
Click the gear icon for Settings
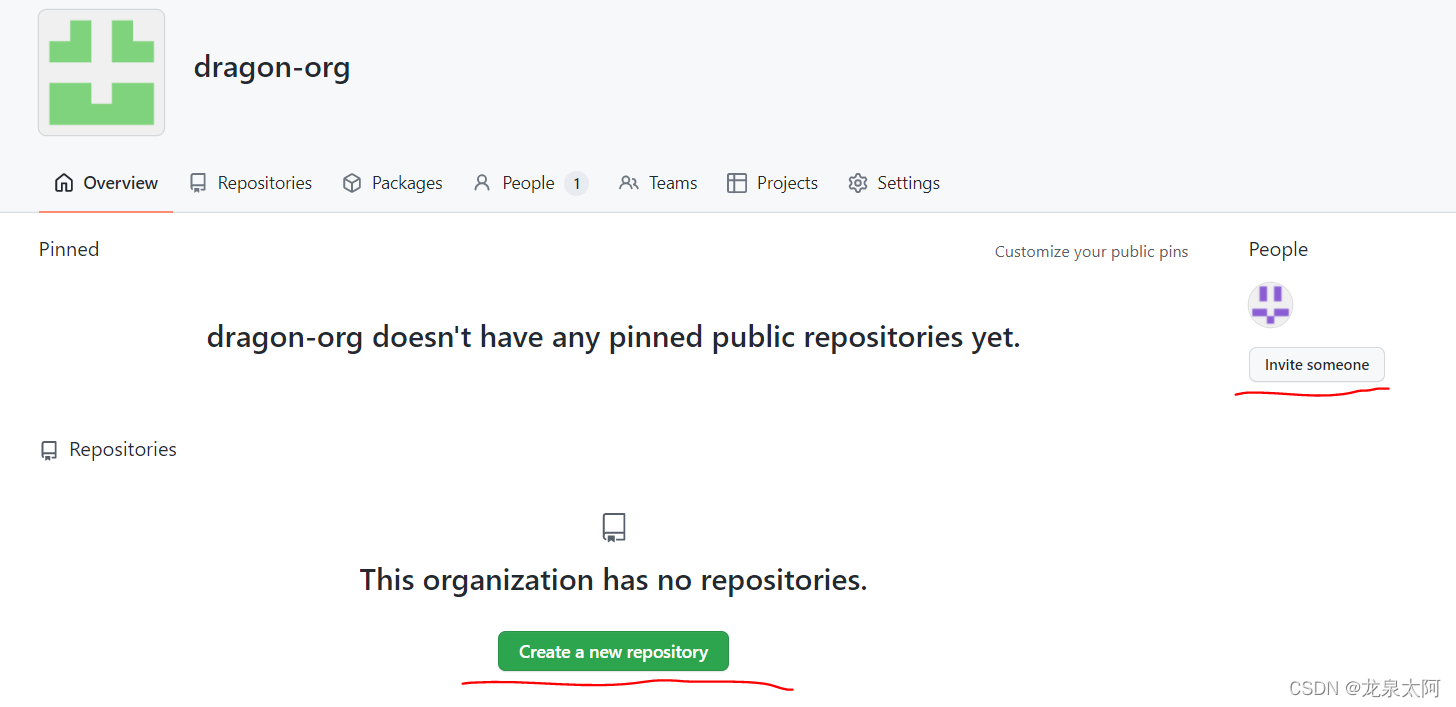[x=858, y=183]
